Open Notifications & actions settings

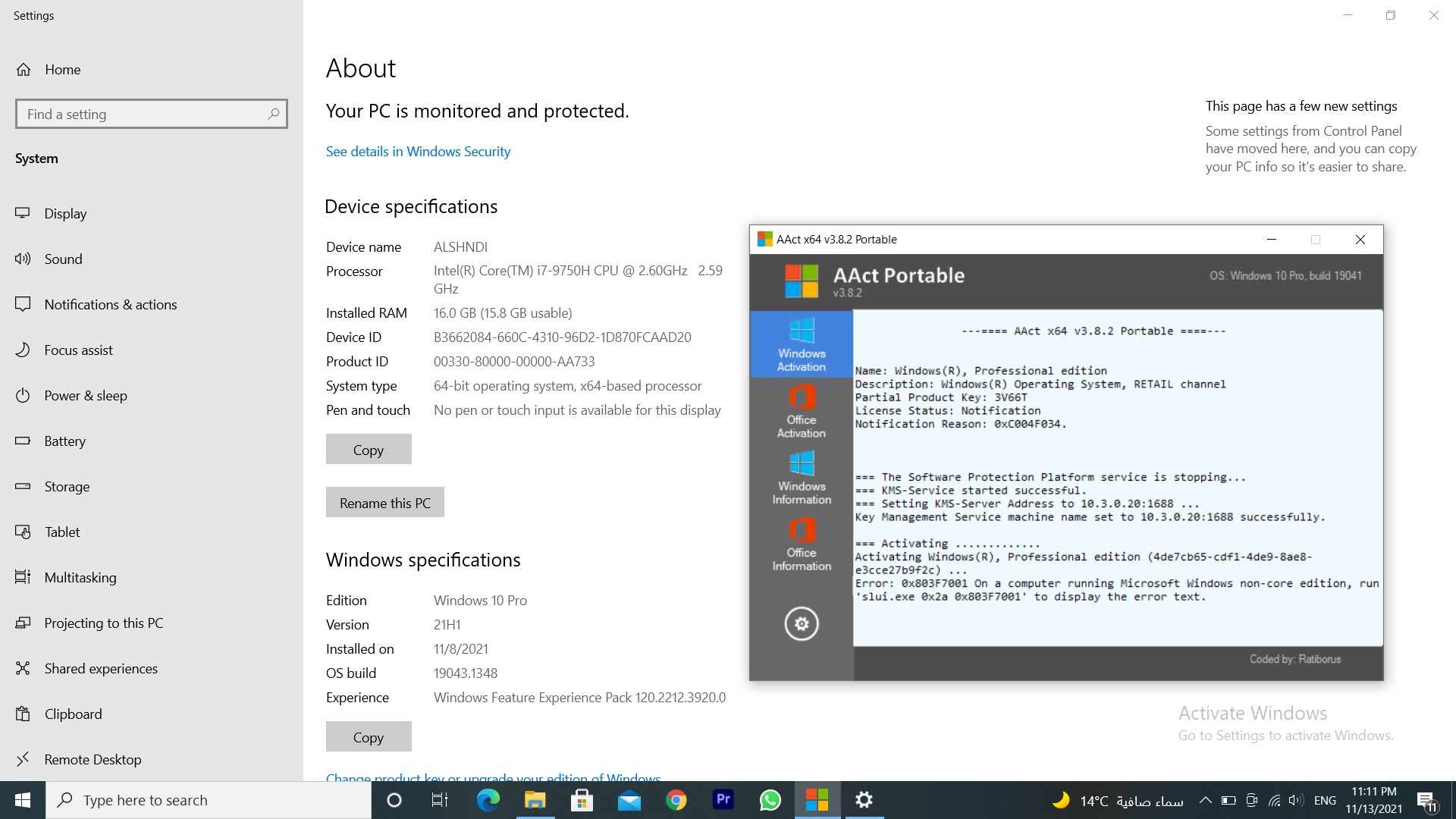(x=152, y=305)
